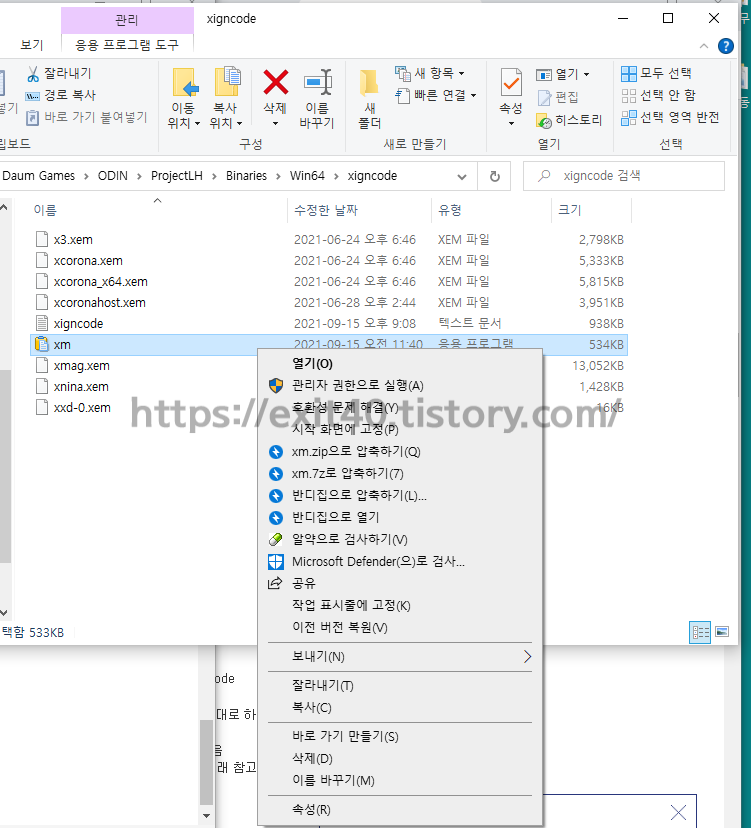Screen dimensions: 751x828
Task: Click the Rename (이름 바꾸기) ribbon icon
Action: pos(318,82)
